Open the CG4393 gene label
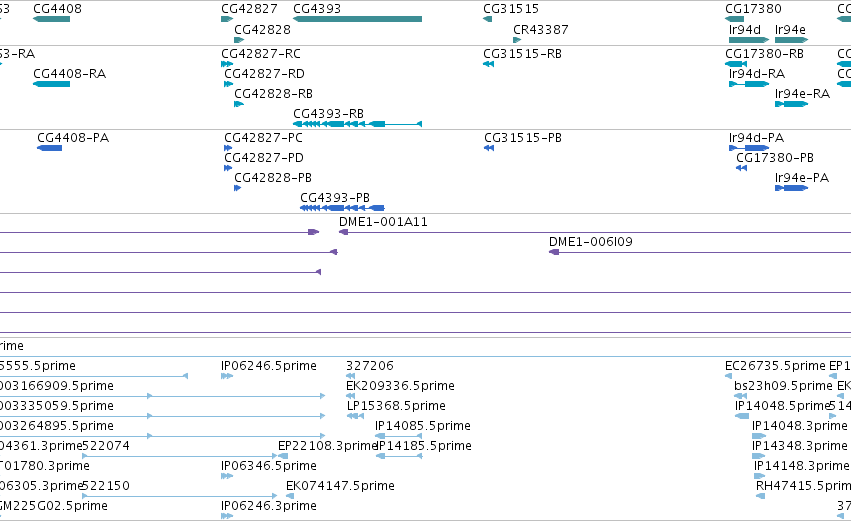 [317, 9]
